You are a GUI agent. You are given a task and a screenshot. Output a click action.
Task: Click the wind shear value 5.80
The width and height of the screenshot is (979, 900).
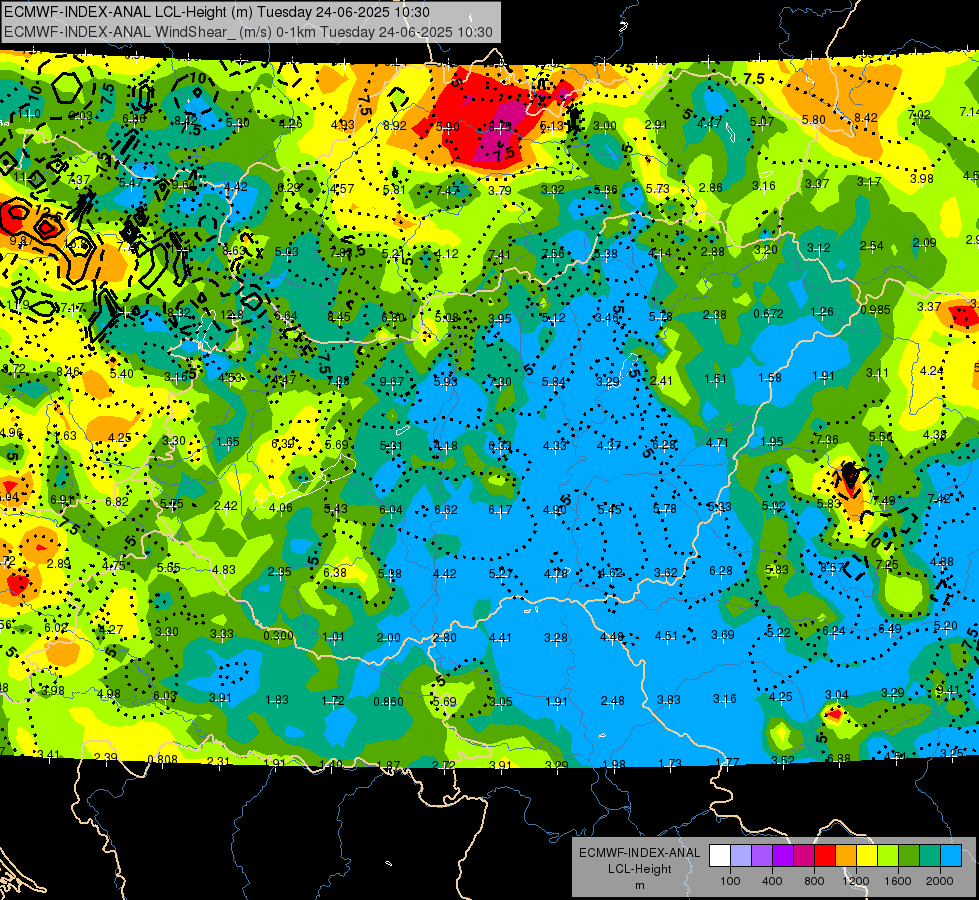[814, 119]
